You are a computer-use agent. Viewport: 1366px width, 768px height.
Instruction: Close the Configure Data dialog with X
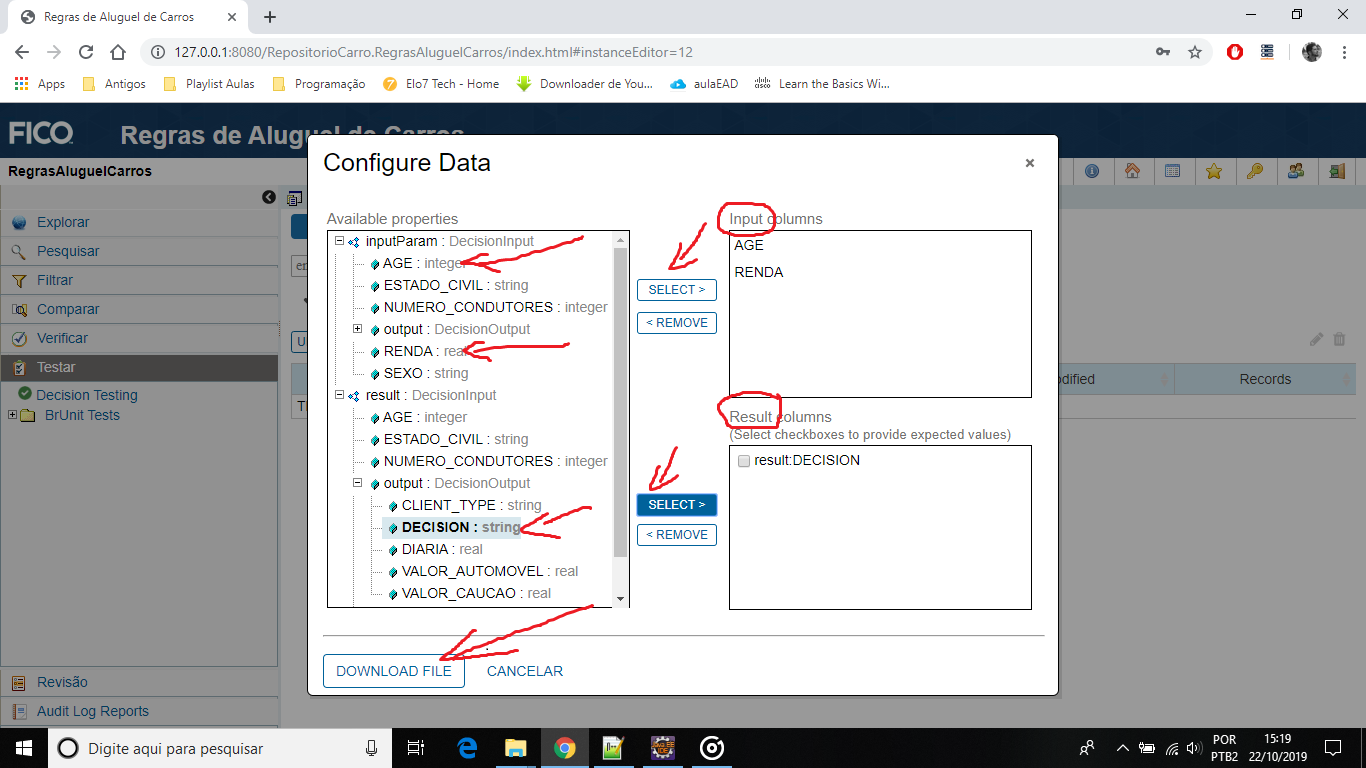[x=1029, y=163]
